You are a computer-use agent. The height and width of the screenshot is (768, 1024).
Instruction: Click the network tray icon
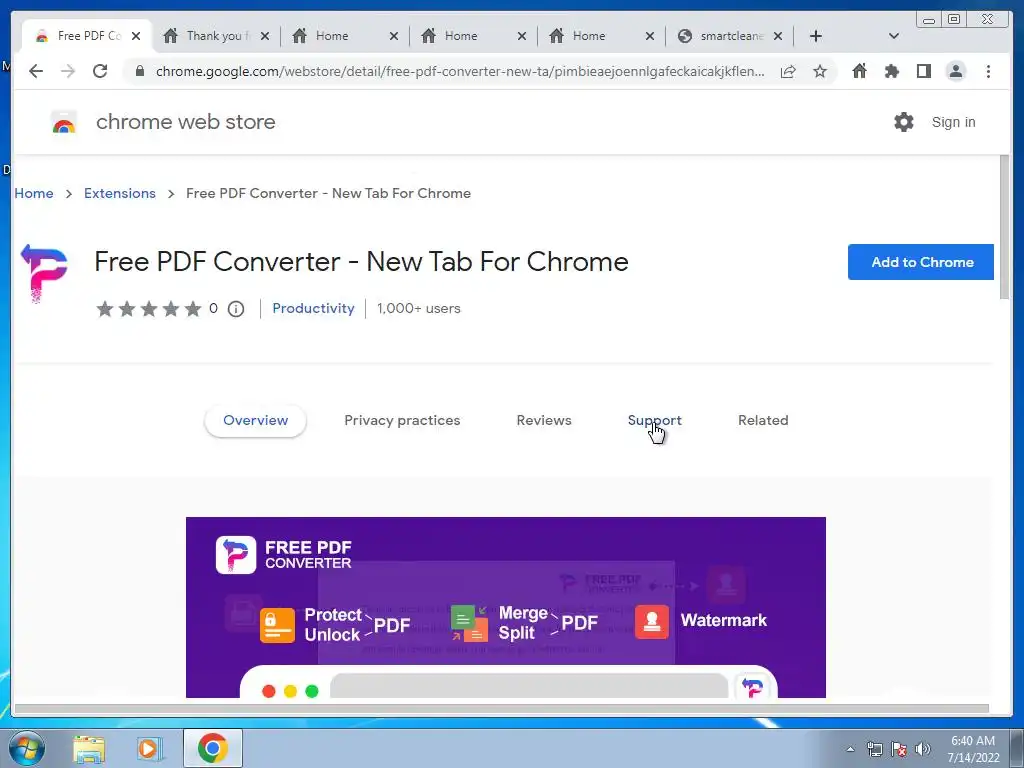(x=874, y=749)
